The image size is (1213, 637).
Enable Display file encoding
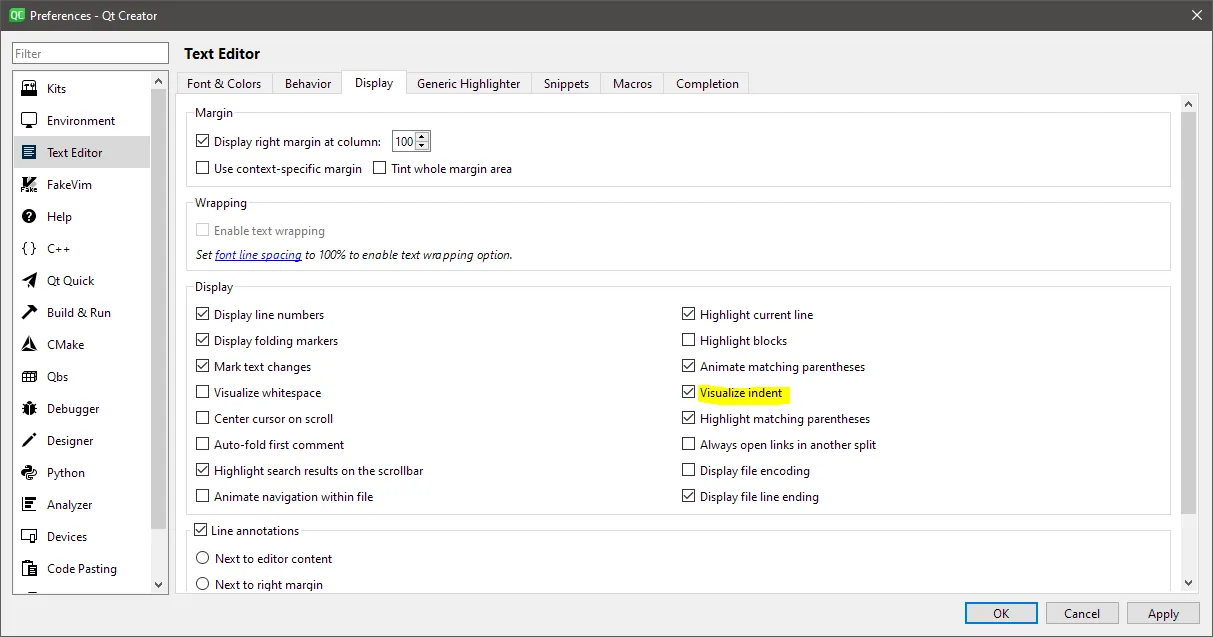pos(688,470)
